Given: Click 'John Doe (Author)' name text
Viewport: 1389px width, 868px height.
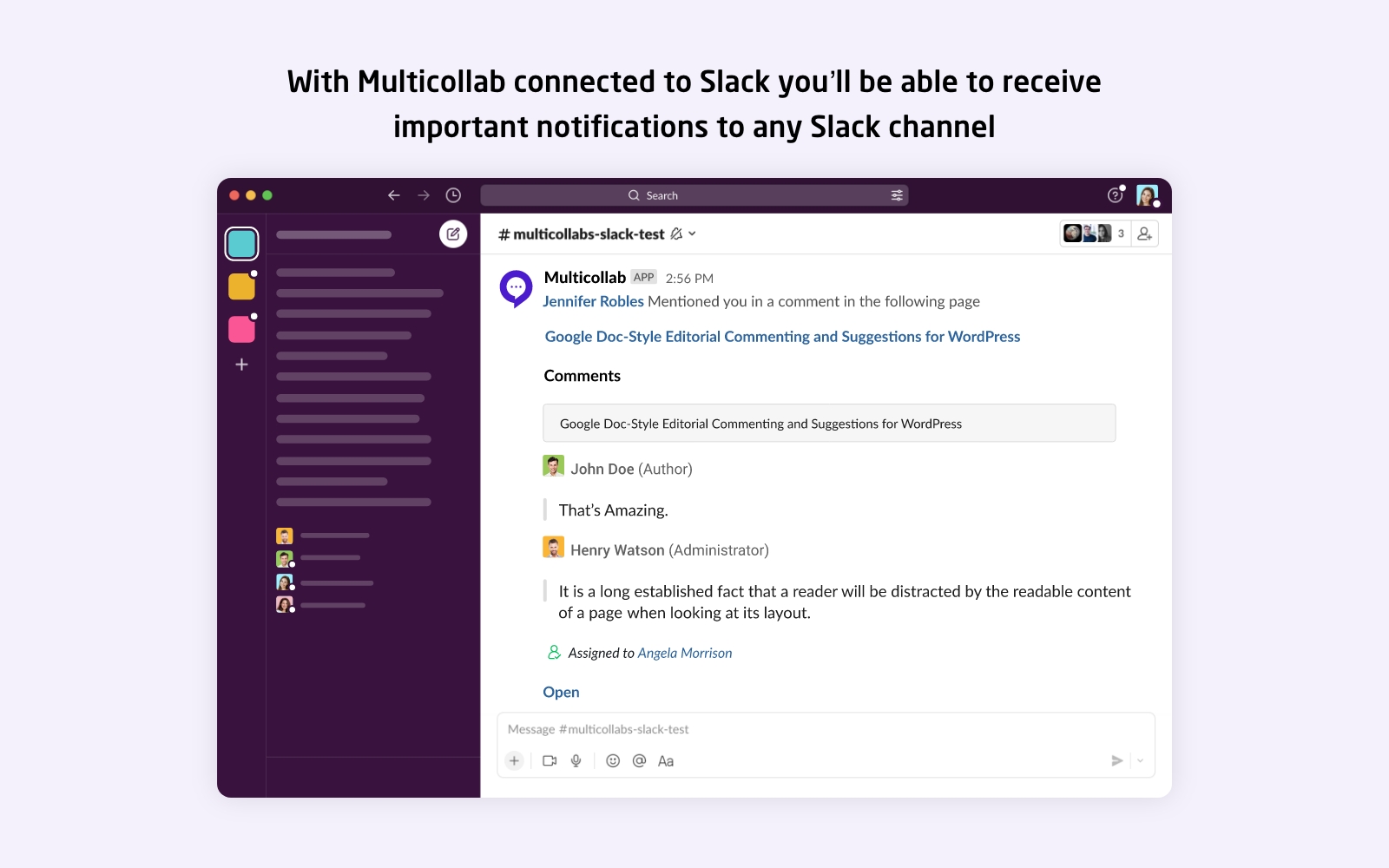Looking at the screenshot, I should coord(631,469).
